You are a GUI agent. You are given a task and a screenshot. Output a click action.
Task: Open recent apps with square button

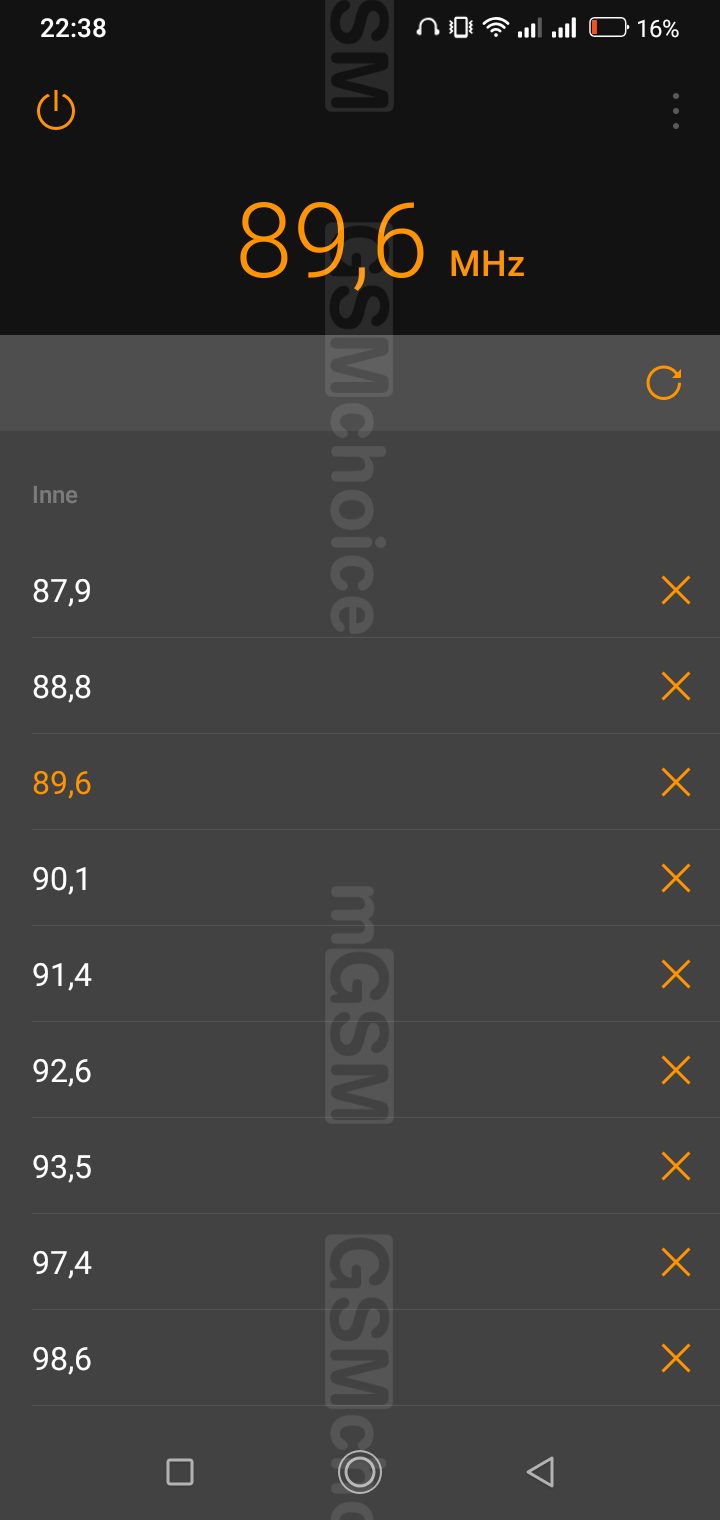pyautogui.click(x=180, y=1471)
